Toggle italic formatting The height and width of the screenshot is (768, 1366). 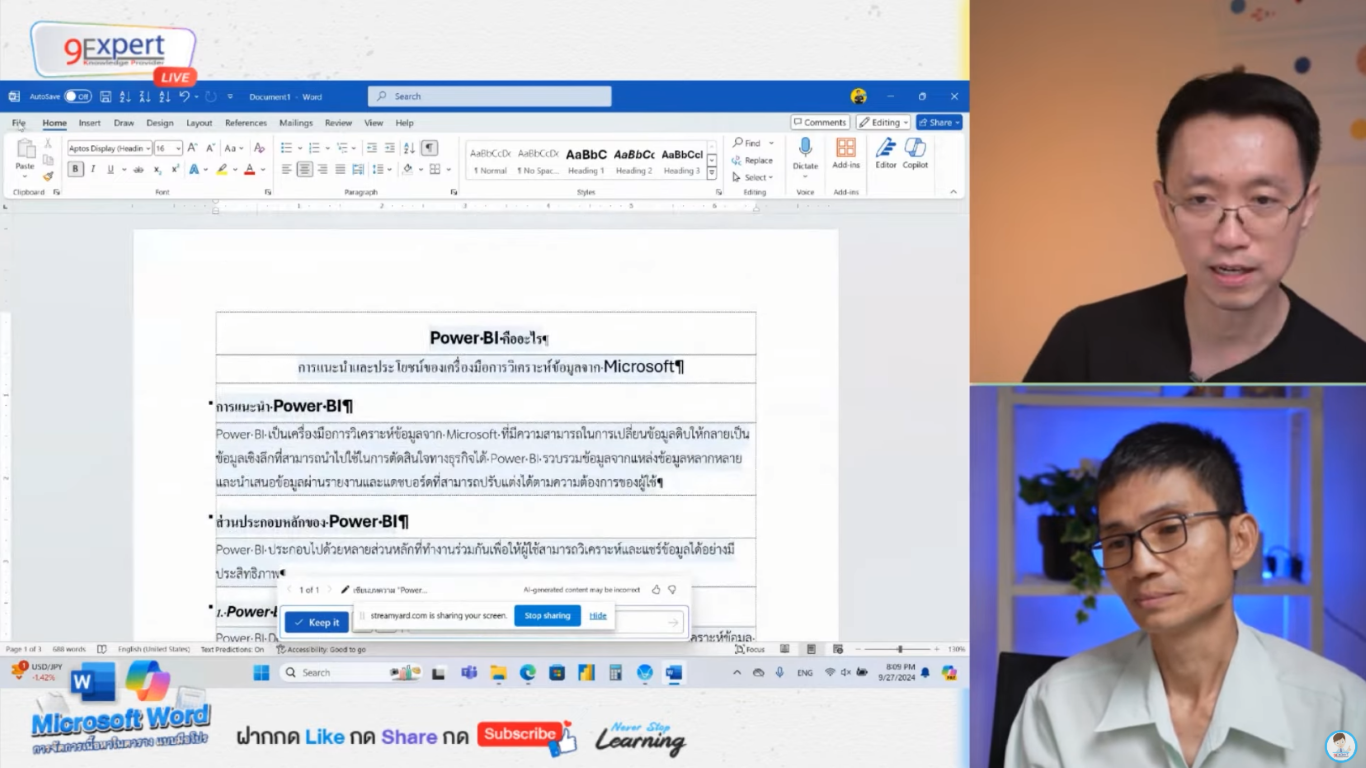click(x=93, y=168)
